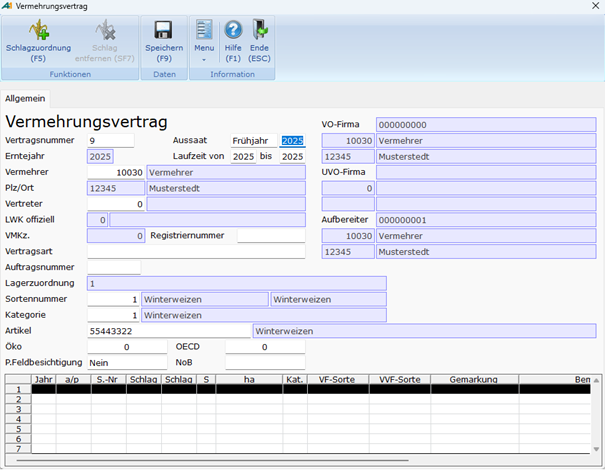The width and height of the screenshot is (605, 471).
Task: Click the Kategorie number field
Action: 113,315
